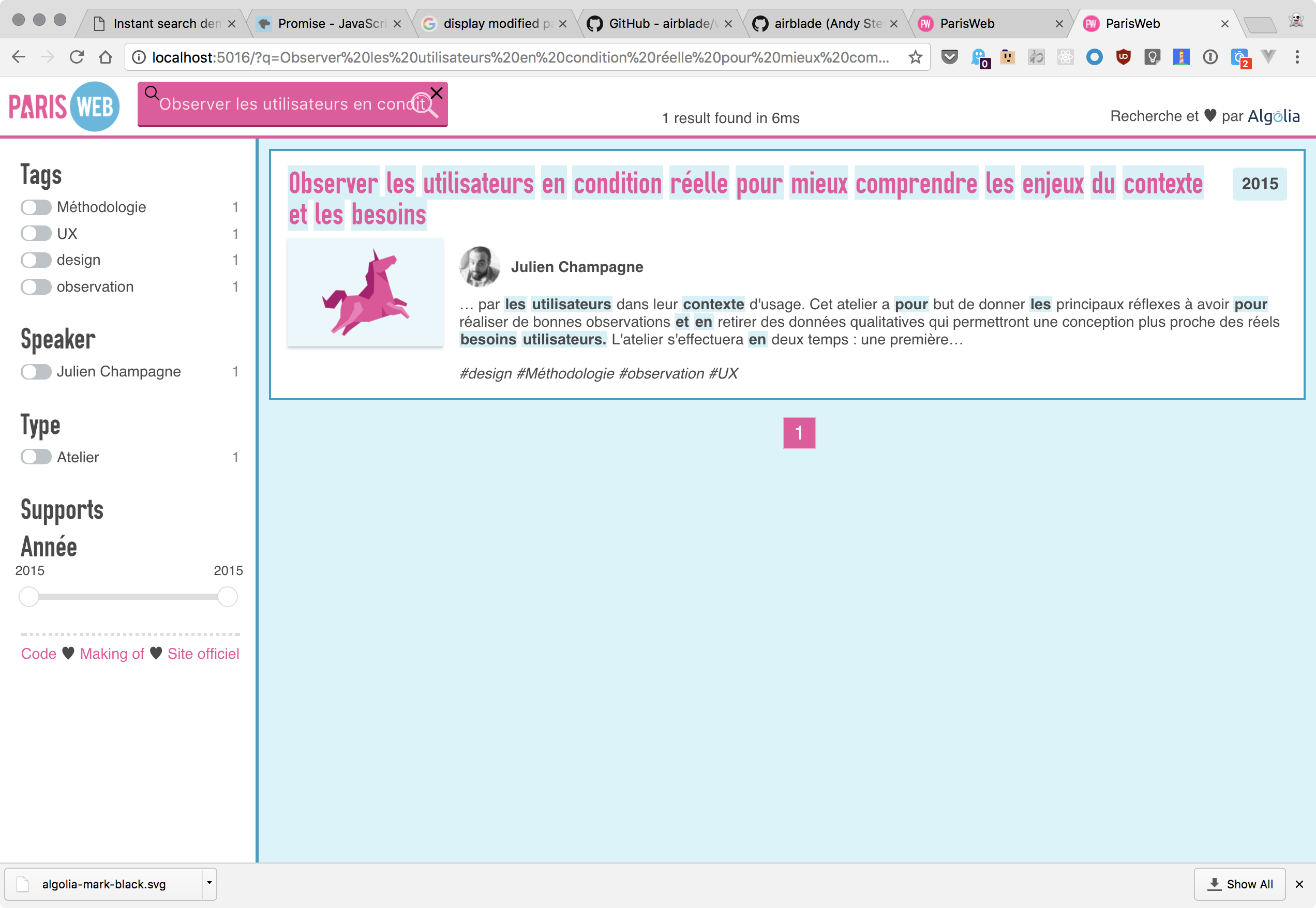The image size is (1316, 908).
Task: Focus the pink search input field
Action: (x=293, y=104)
